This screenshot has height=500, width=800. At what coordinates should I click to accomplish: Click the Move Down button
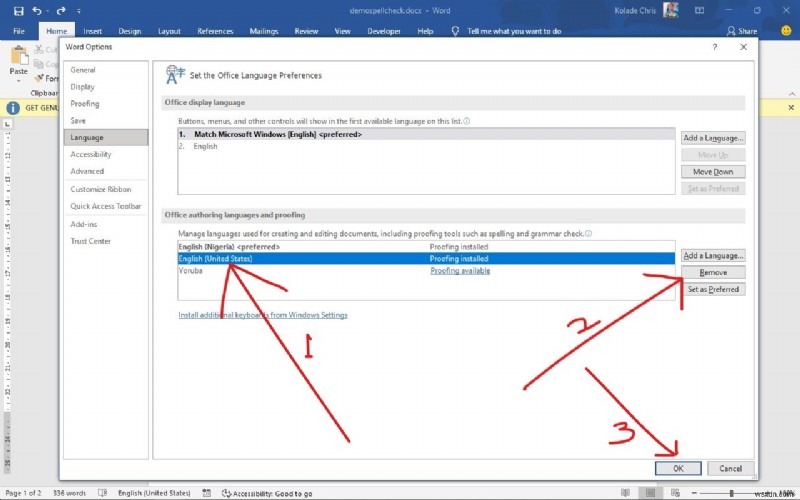(x=713, y=171)
